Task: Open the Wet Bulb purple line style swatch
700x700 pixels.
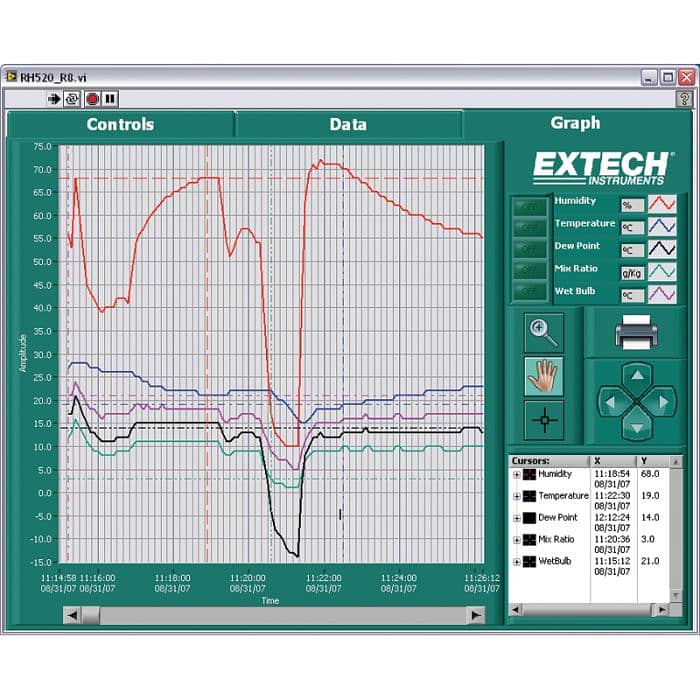Action: [662, 294]
